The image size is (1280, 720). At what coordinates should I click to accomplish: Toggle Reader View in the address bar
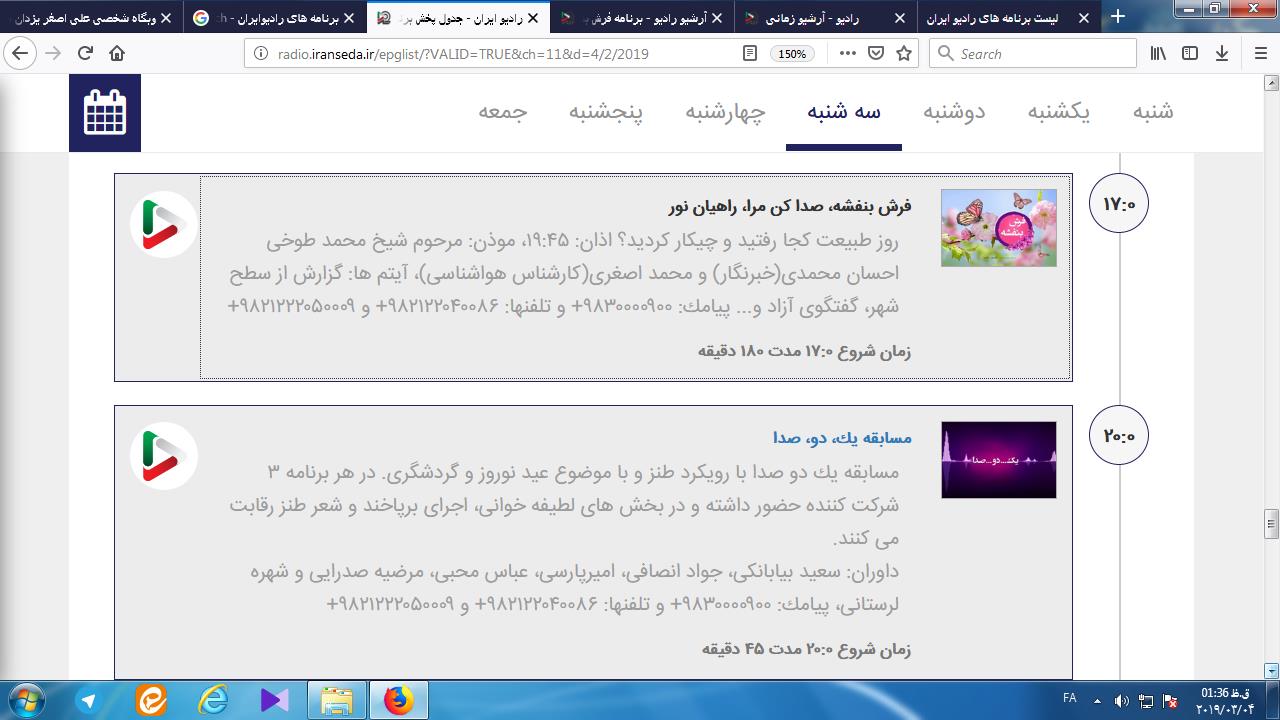click(750, 54)
